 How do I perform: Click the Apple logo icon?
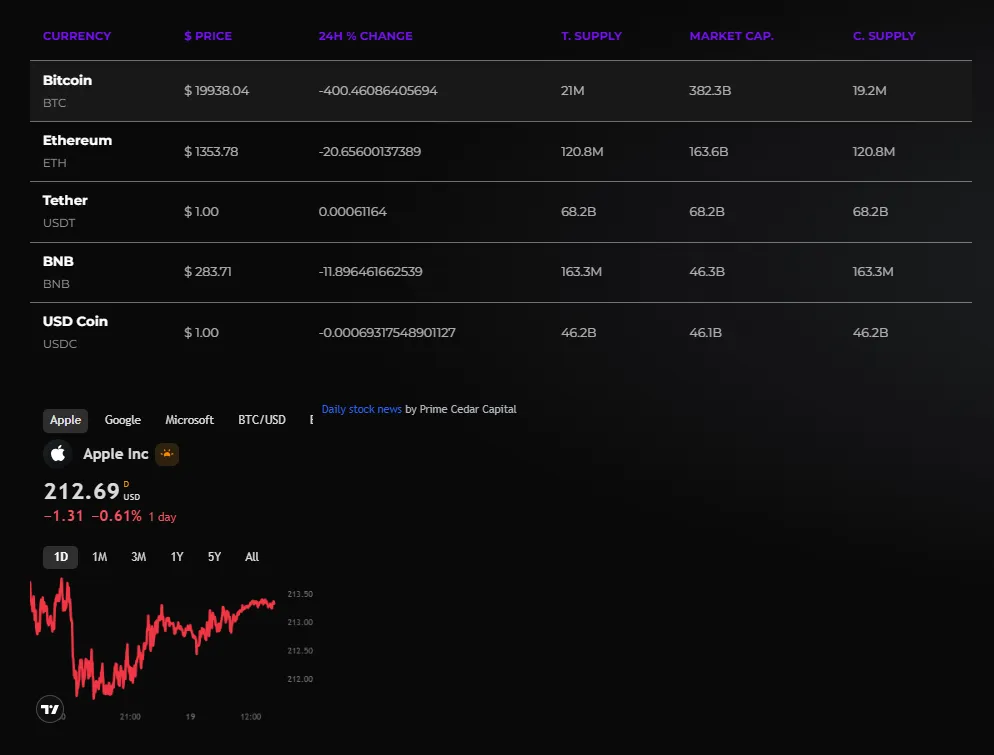(58, 454)
